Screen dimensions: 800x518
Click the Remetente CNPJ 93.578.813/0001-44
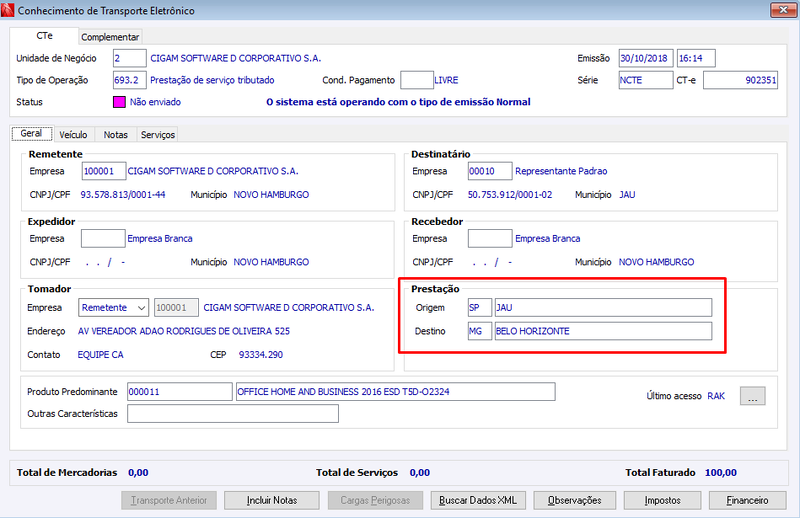pos(123,194)
